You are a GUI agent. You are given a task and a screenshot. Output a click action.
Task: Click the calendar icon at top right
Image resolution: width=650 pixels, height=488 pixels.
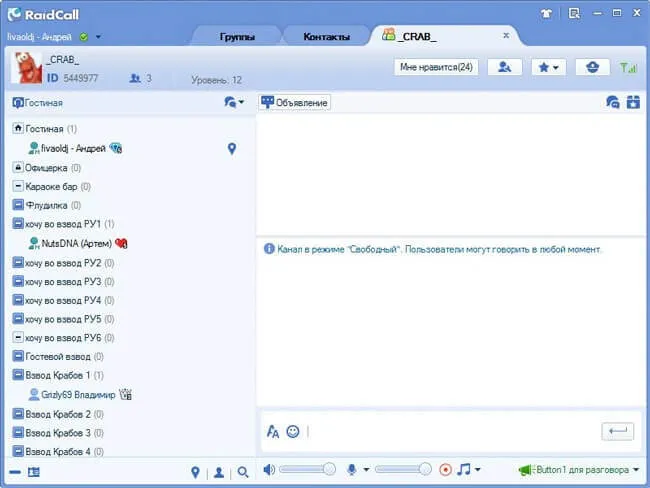[633, 102]
